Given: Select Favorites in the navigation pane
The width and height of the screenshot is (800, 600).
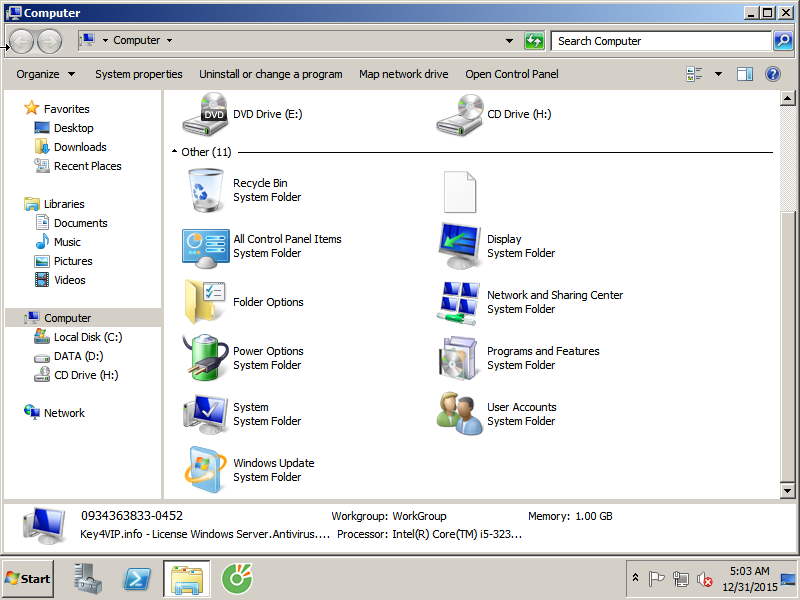Looking at the screenshot, I should pos(66,109).
